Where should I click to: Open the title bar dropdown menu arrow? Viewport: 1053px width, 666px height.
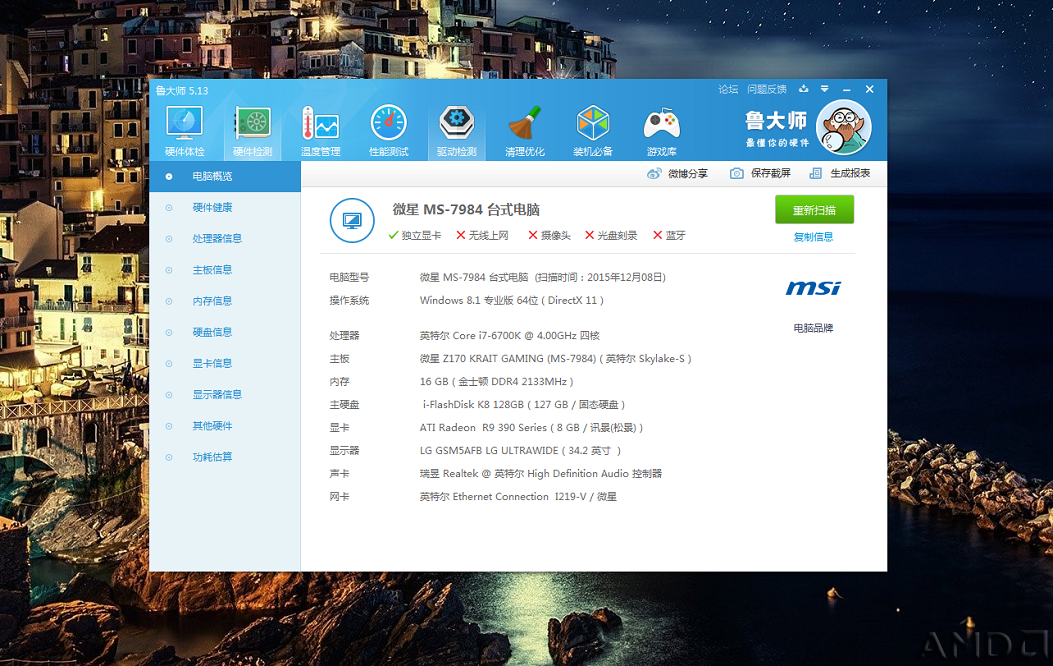pos(824,89)
